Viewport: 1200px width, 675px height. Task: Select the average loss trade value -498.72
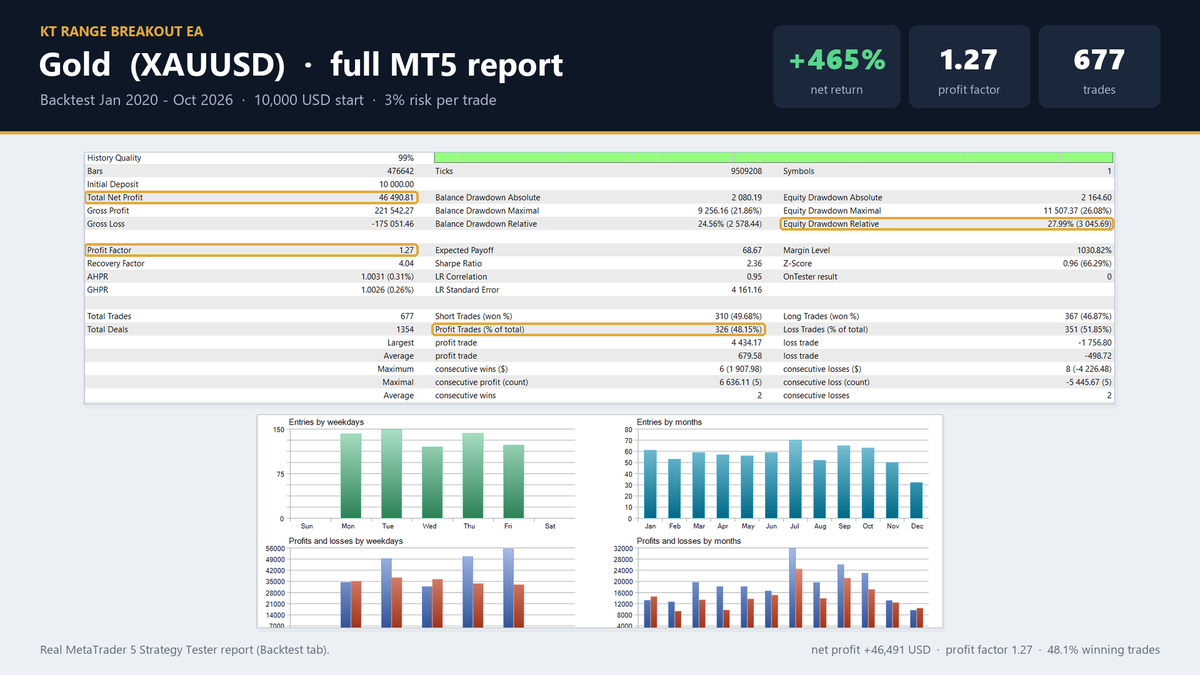point(1099,355)
